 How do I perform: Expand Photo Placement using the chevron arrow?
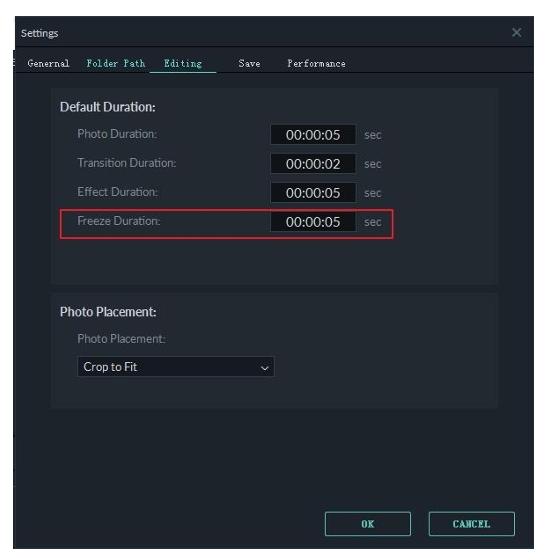264,368
